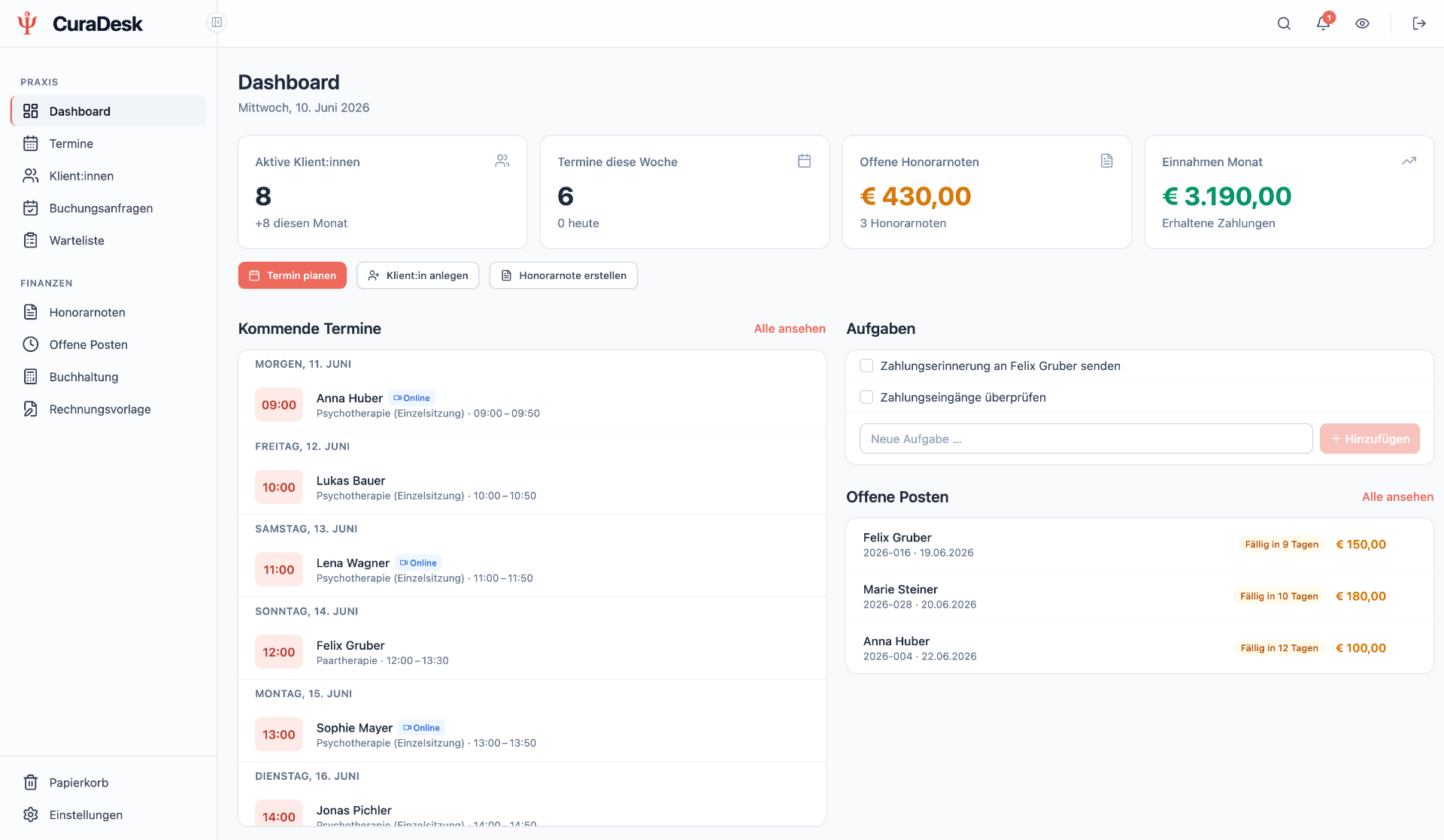Open Klient:innen section
Image resolution: width=1444 pixels, height=840 pixels.
point(109,176)
